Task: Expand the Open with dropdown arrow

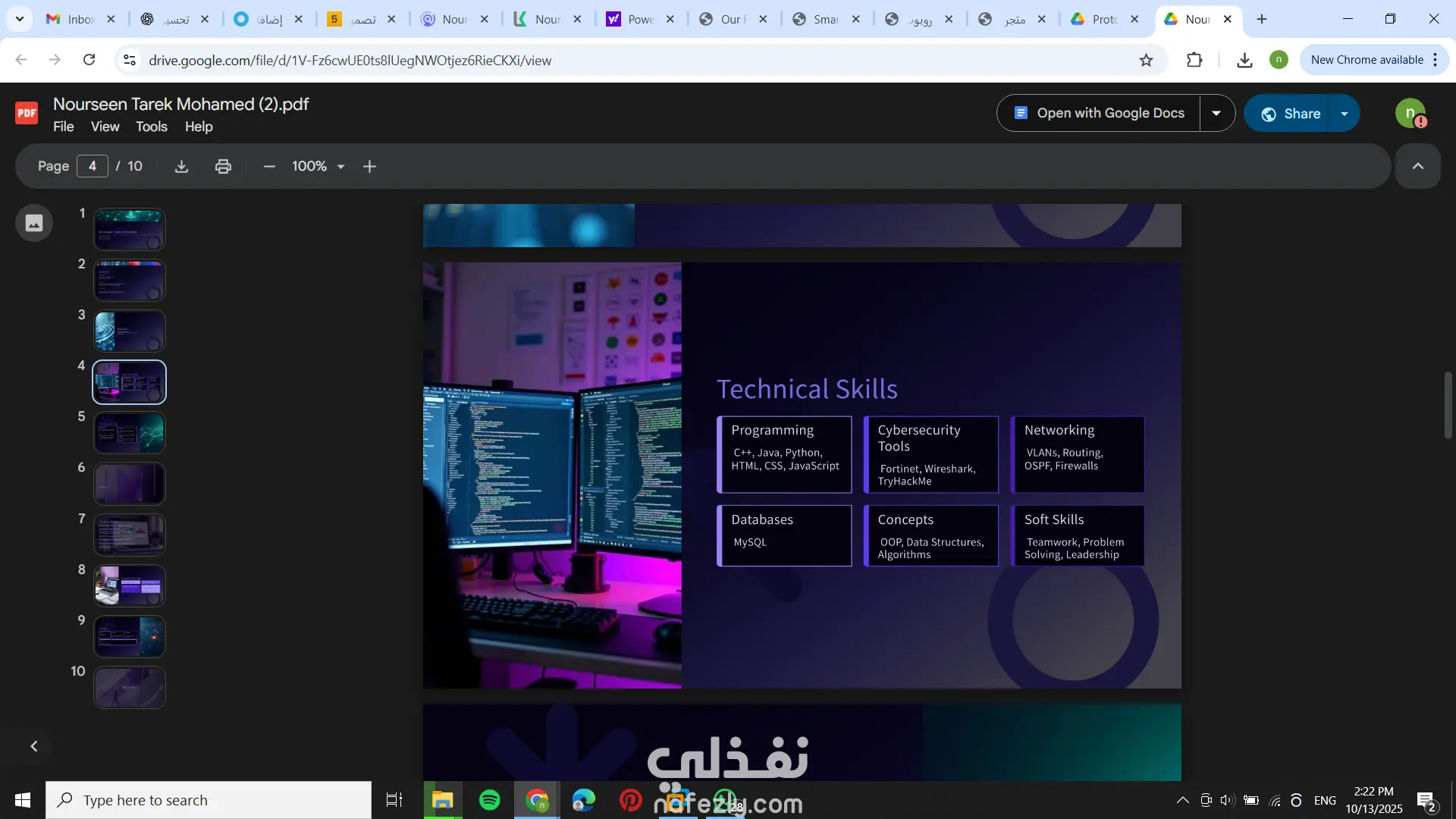Action: (x=1216, y=113)
